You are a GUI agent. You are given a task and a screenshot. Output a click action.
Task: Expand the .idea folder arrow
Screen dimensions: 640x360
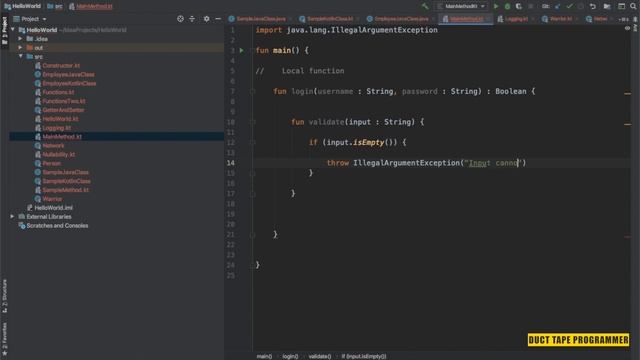pyautogui.click(x=20, y=39)
